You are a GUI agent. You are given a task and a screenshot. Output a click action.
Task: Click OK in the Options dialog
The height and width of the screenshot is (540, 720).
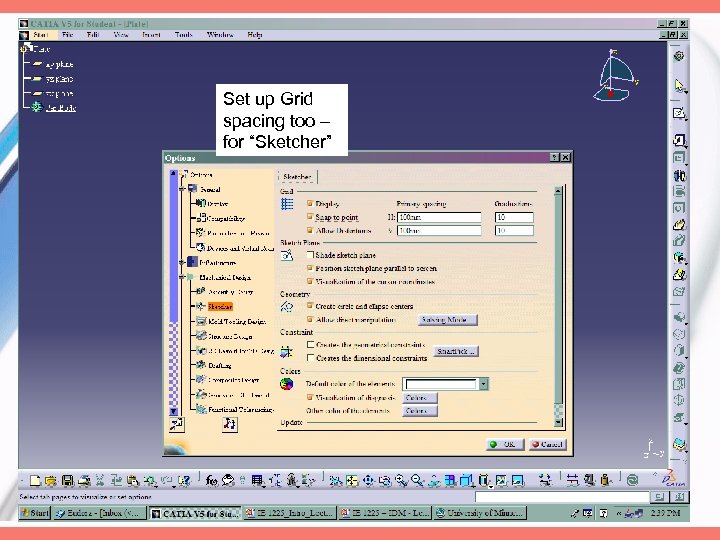coord(505,444)
